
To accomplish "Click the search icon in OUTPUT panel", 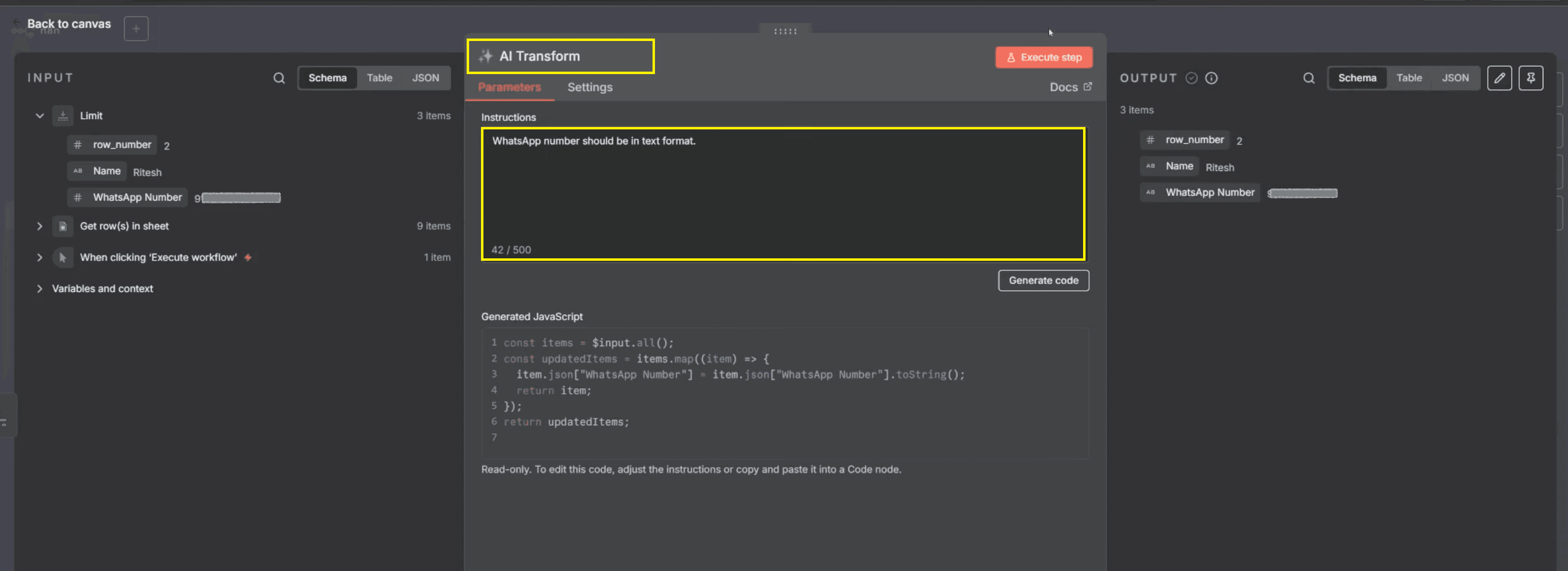I will point(1308,78).
